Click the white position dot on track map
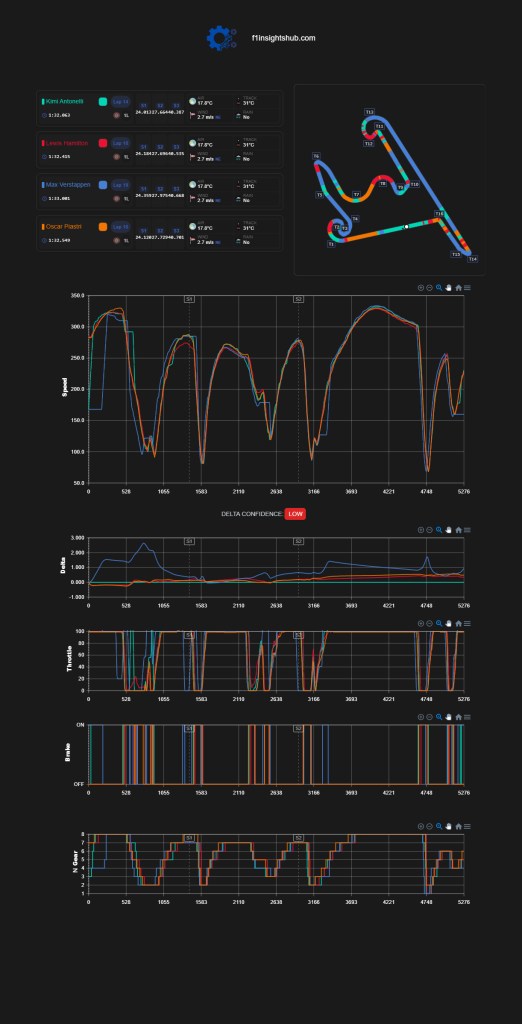Screen dimensions: 522x1024 [406, 227]
